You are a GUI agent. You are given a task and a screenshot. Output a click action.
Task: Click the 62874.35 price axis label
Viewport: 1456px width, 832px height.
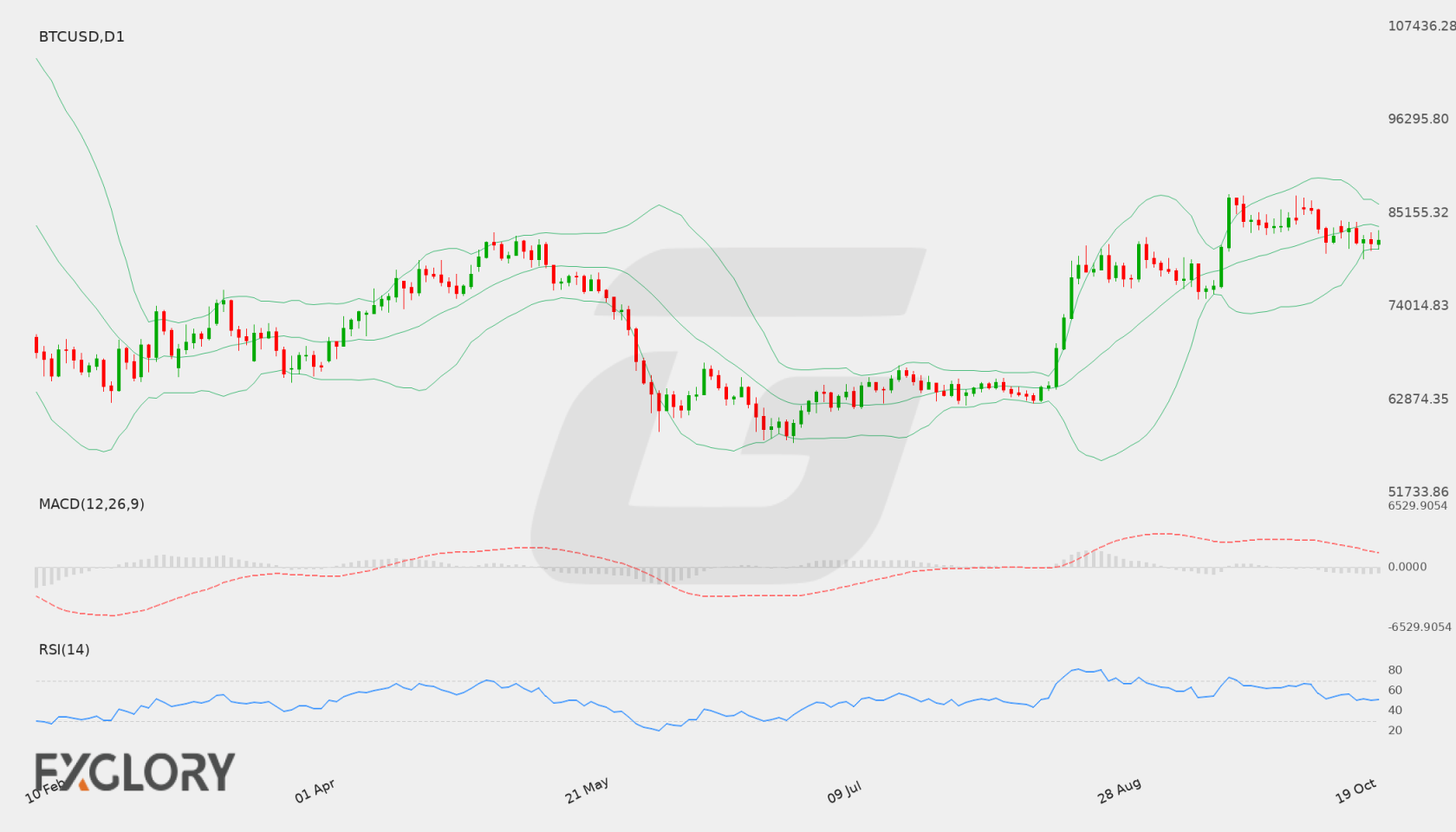(1418, 399)
